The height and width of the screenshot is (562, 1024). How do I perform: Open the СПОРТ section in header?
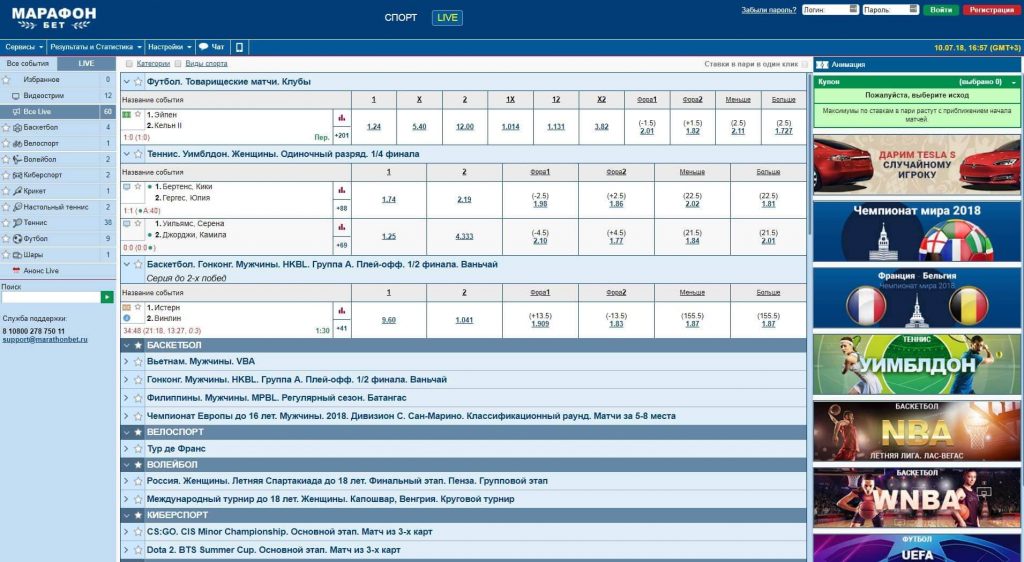click(401, 18)
